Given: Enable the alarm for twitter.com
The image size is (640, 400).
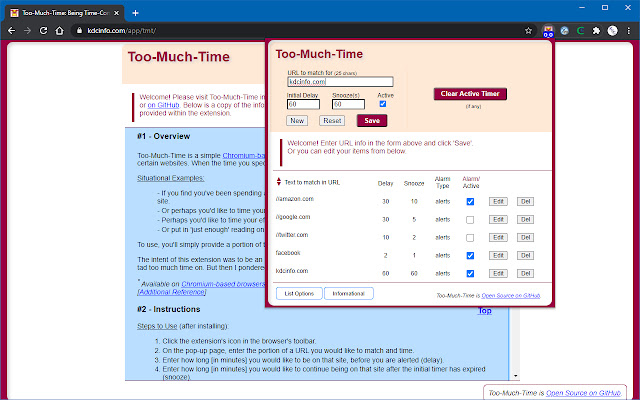Looking at the screenshot, I should coord(470,238).
